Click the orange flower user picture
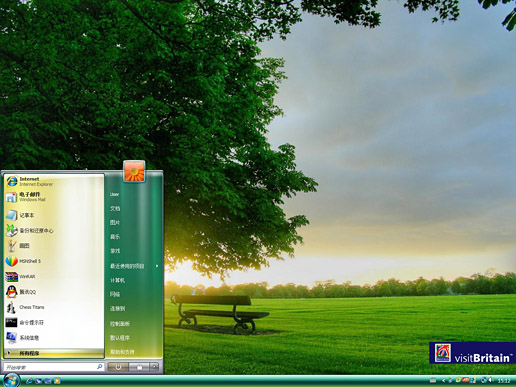The height and width of the screenshot is (387, 516). point(134,171)
